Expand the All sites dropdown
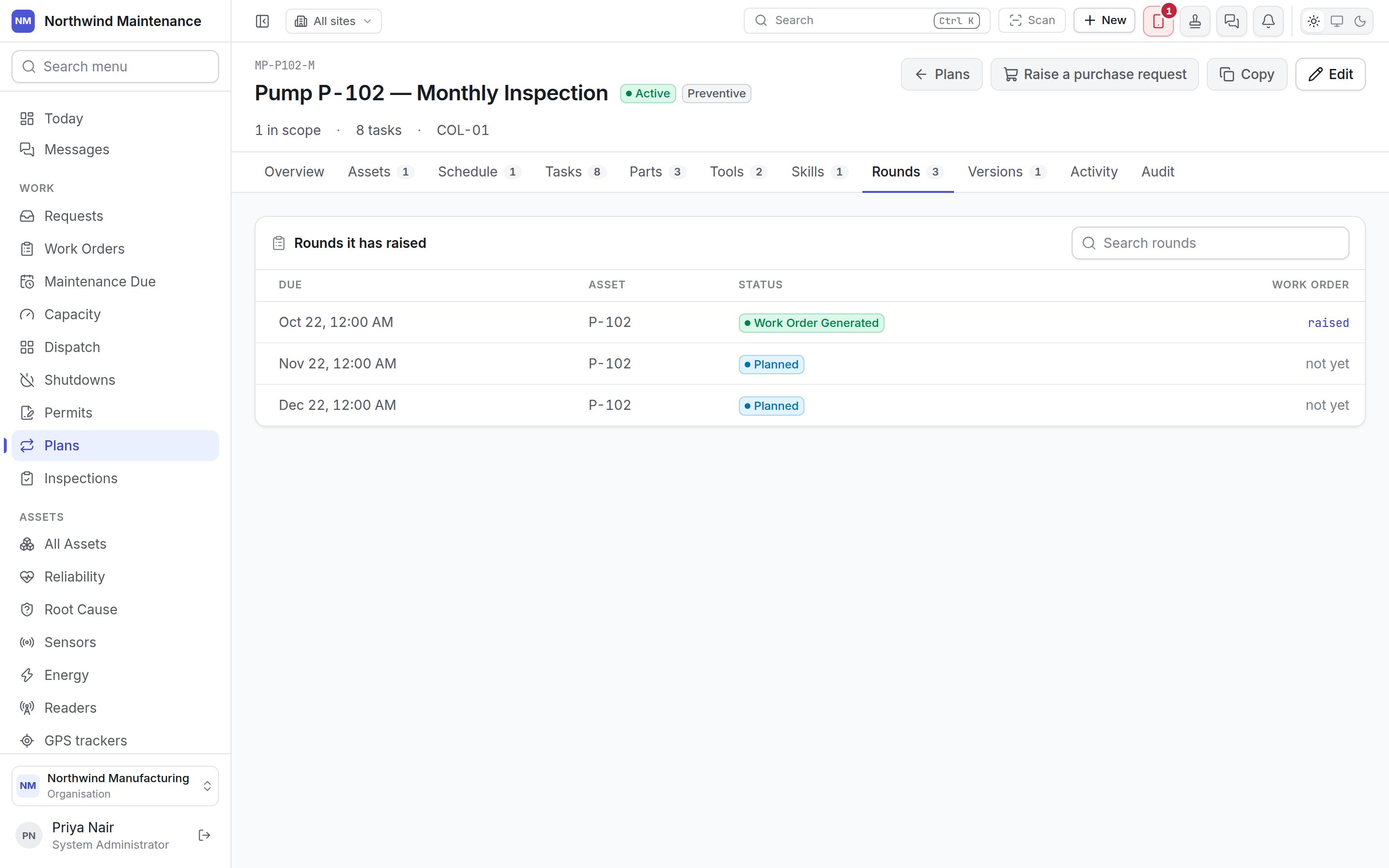 click(333, 21)
